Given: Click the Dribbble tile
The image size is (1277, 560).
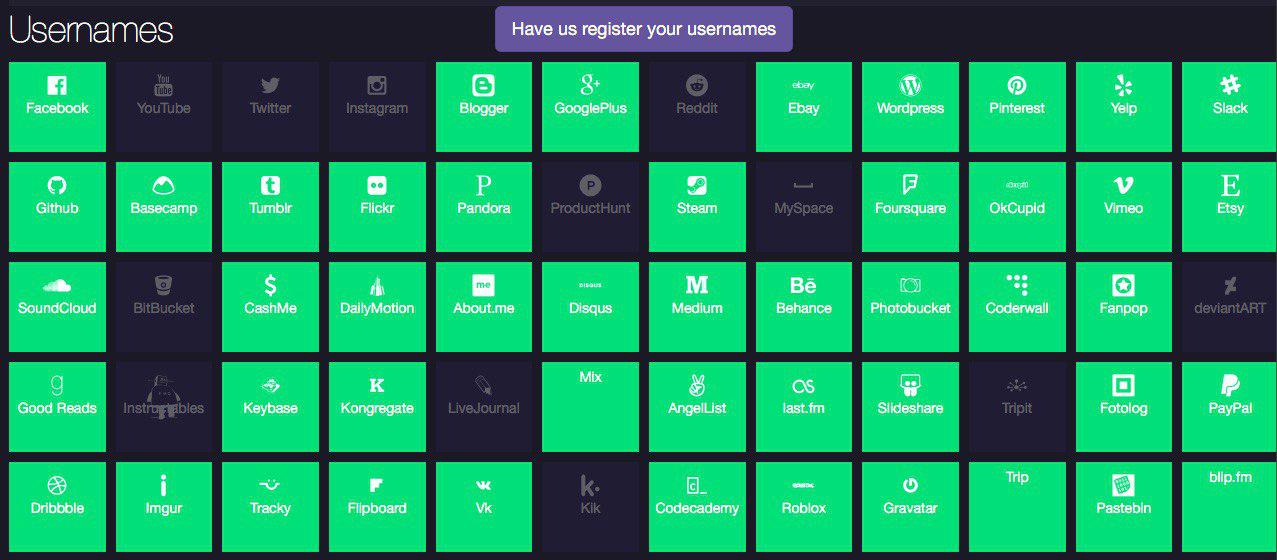Looking at the screenshot, I should point(57,507).
